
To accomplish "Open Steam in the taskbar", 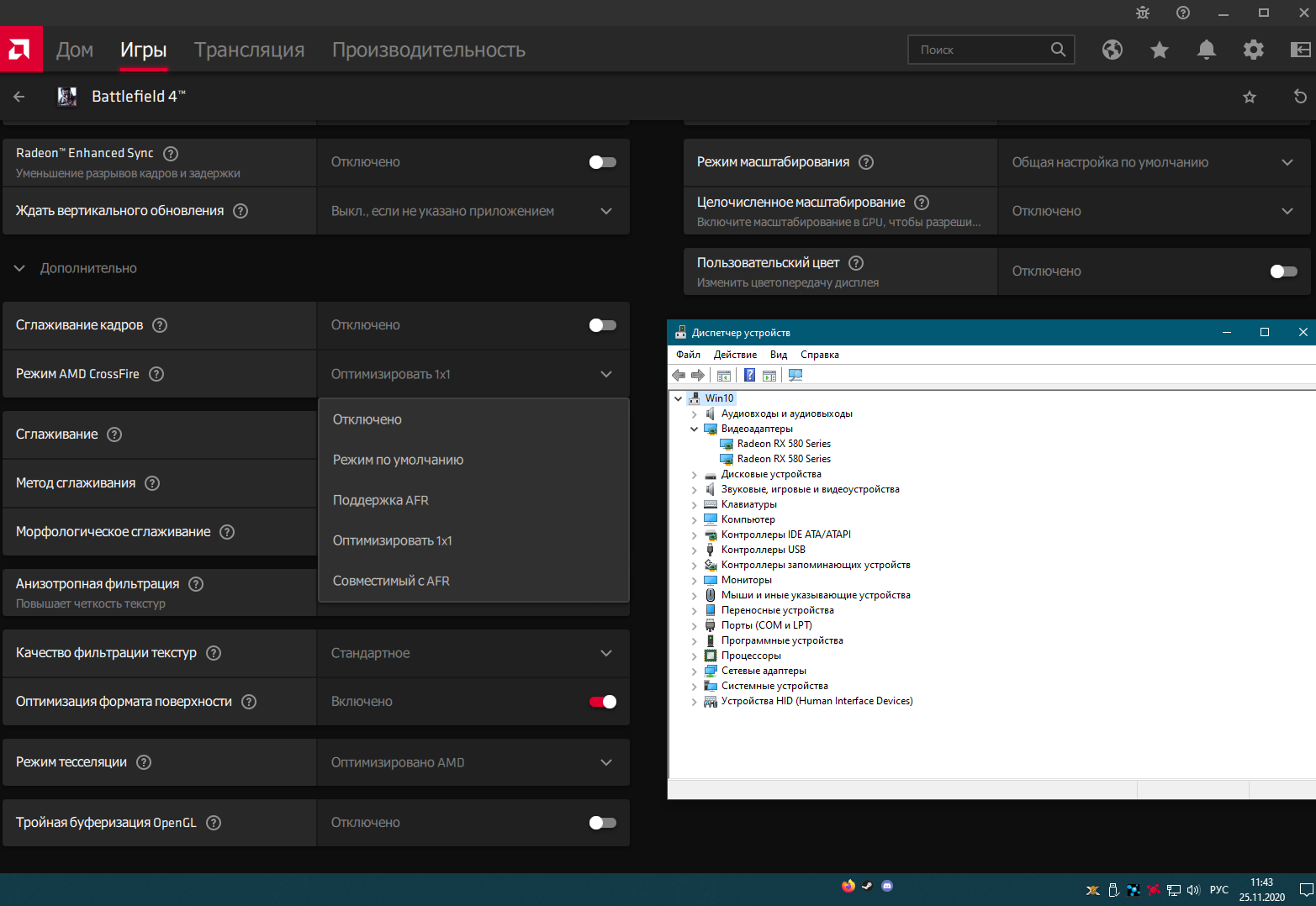I will click(x=867, y=886).
